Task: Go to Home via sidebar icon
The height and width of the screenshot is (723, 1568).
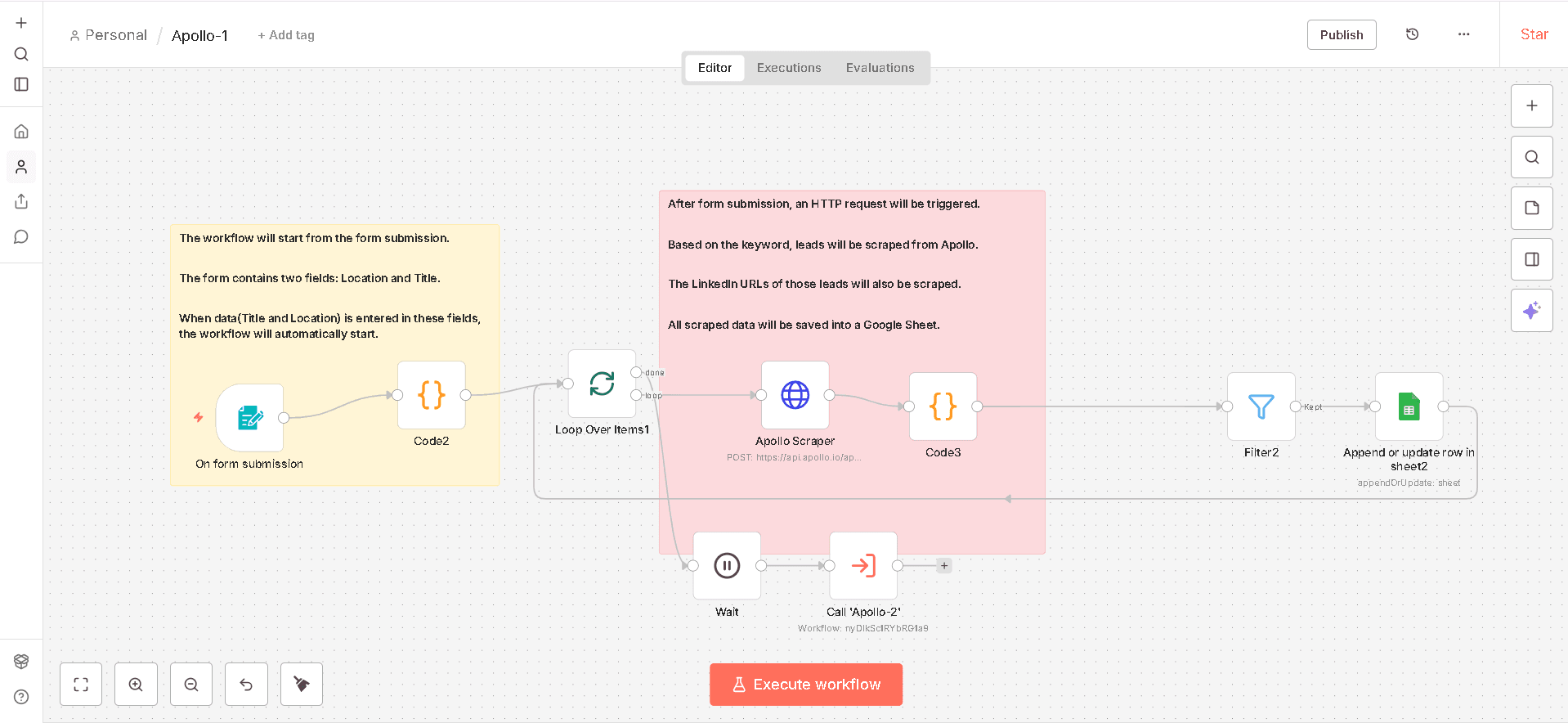Action: [21, 132]
